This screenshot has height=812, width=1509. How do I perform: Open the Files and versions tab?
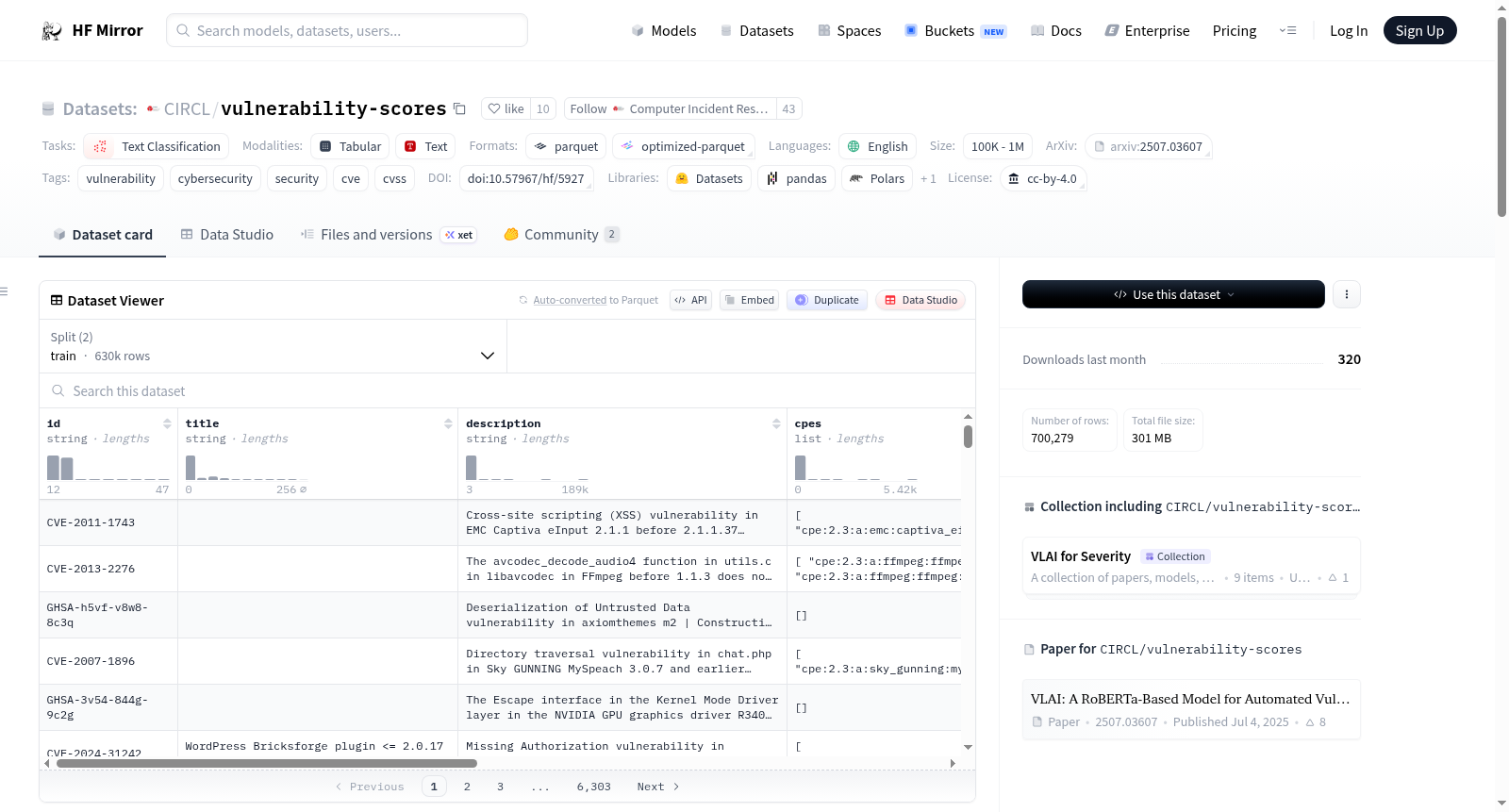click(x=389, y=235)
